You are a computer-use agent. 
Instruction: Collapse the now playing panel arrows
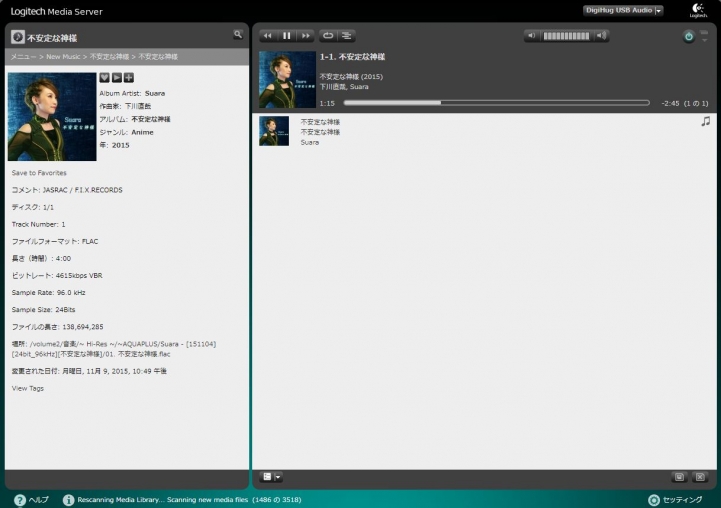(704, 36)
